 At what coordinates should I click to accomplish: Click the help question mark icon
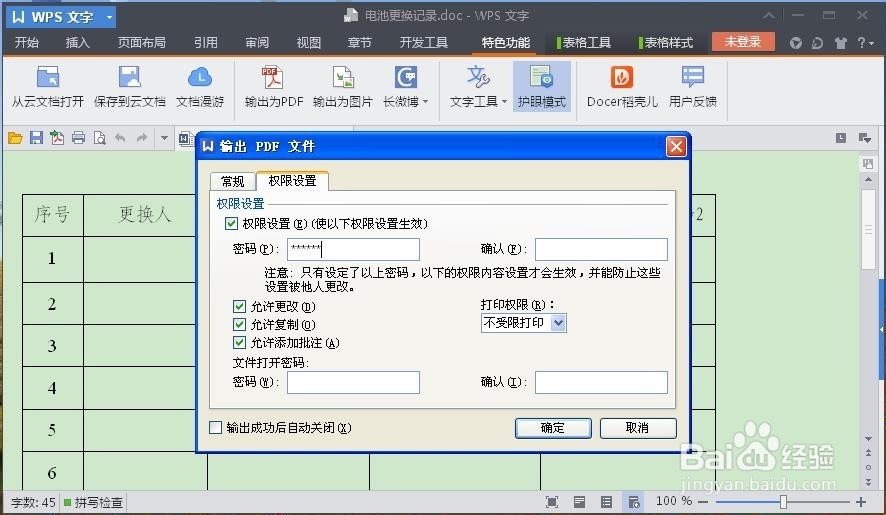(x=861, y=42)
